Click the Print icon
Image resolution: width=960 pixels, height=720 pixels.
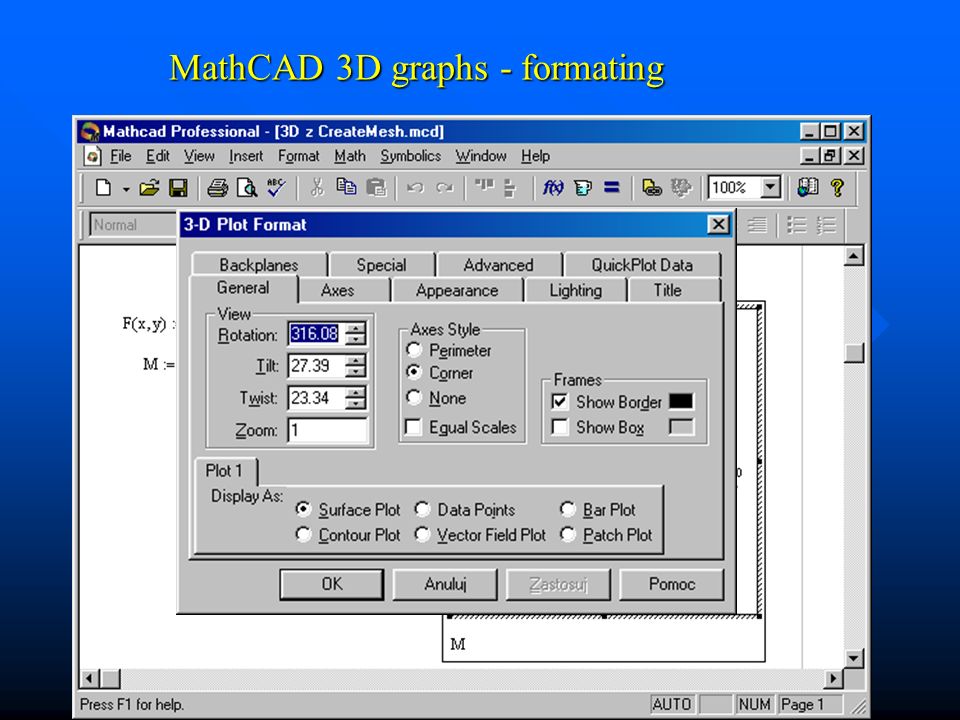pos(217,187)
